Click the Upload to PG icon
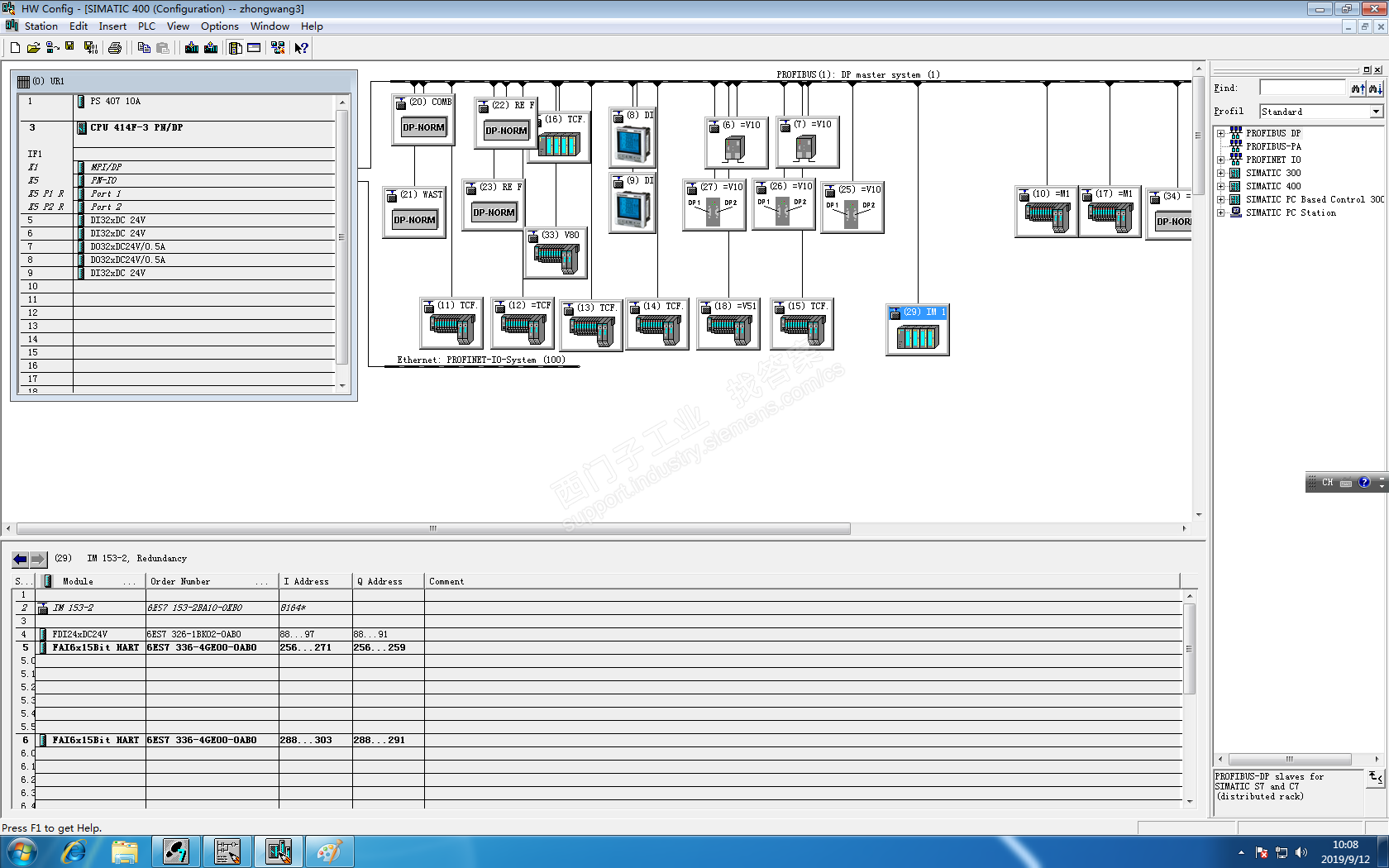The width and height of the screenshot is (1389, 868). 211,48
